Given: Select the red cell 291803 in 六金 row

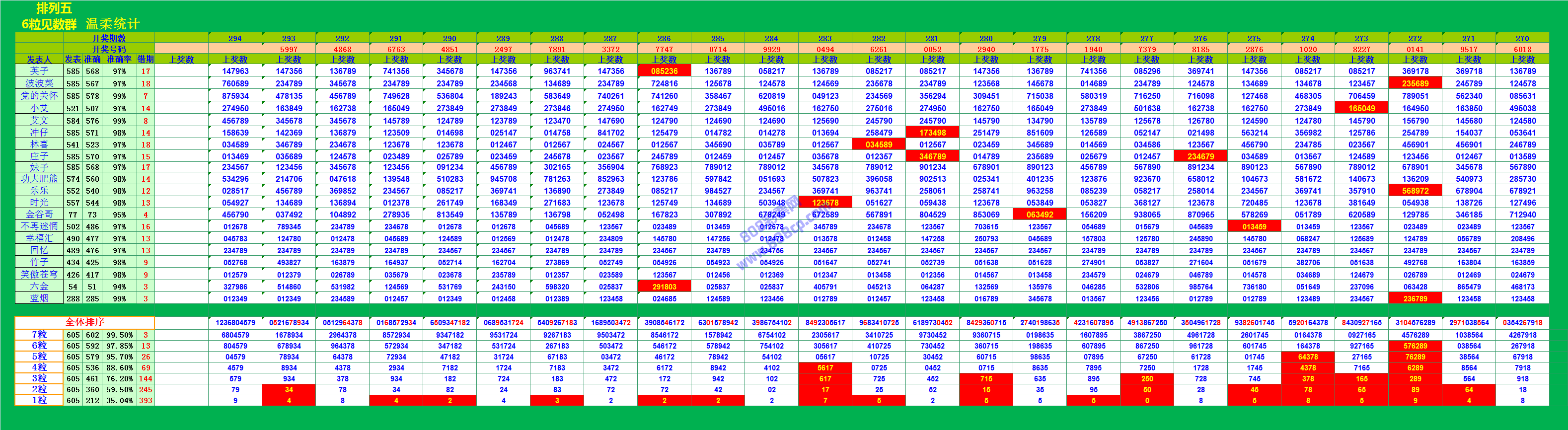Looking at the screenshot, I should pyautogui.click(x=664, y=287).
